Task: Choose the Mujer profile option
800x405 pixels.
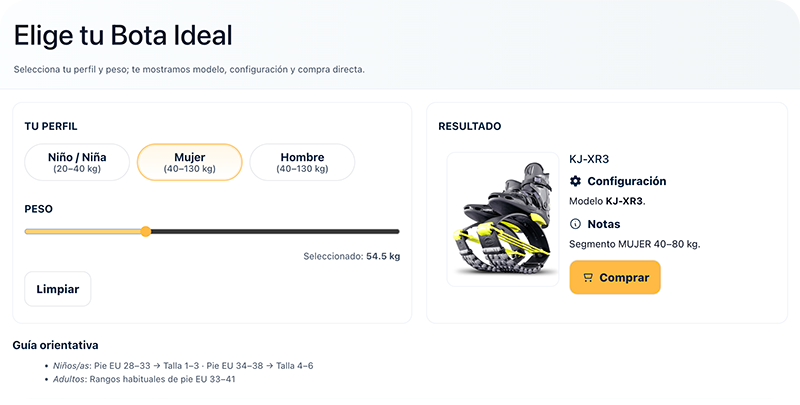Action: pos(189,162)
